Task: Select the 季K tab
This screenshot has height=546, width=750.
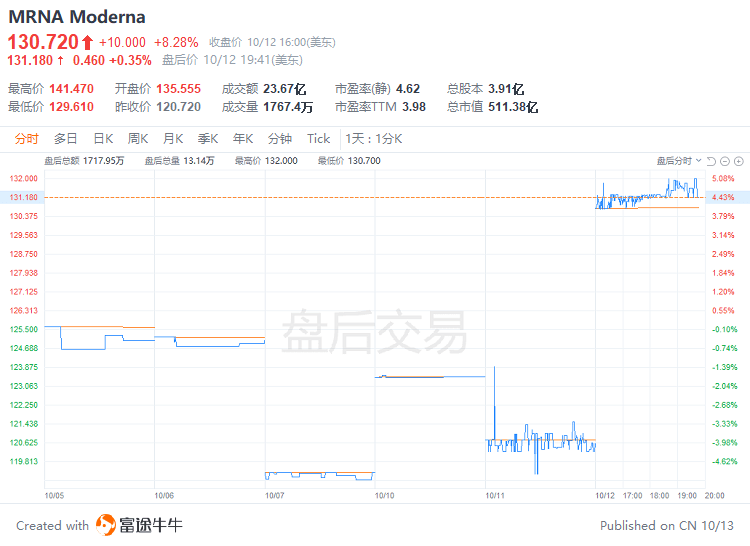Action: [208, 139]
